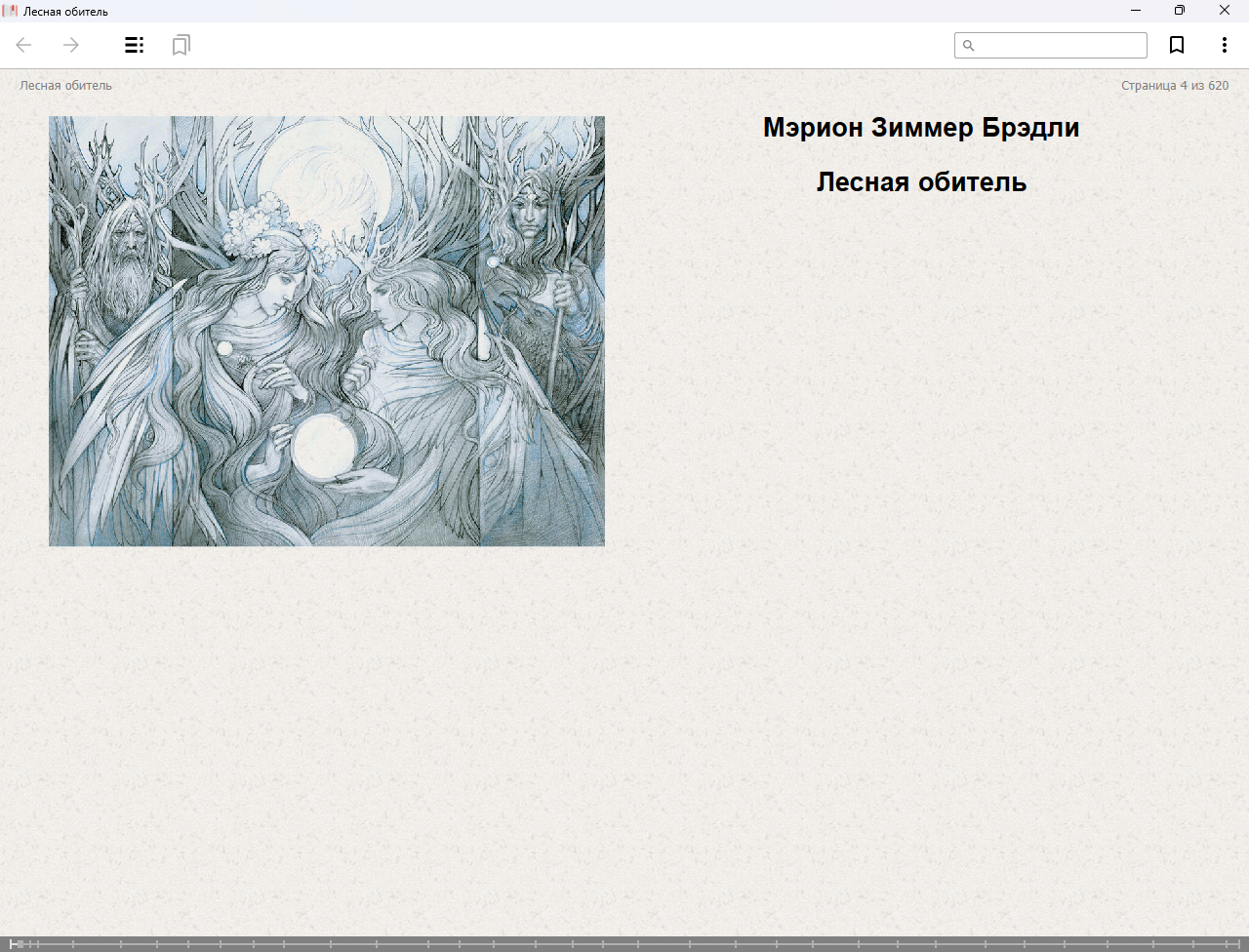Screen dimensions: 1249x952
Task: Go back using the left arrow
Action: [x=24, y=45]
